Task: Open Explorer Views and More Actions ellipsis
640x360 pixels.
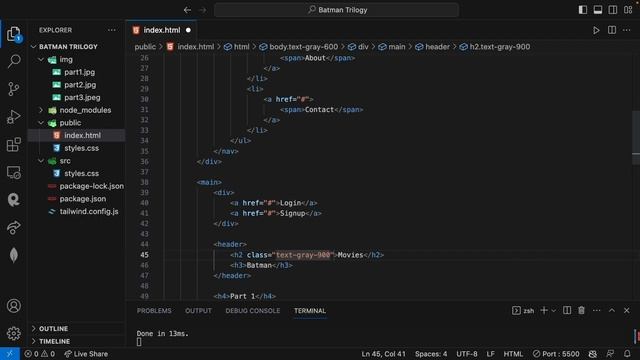Action: (111, 30)
